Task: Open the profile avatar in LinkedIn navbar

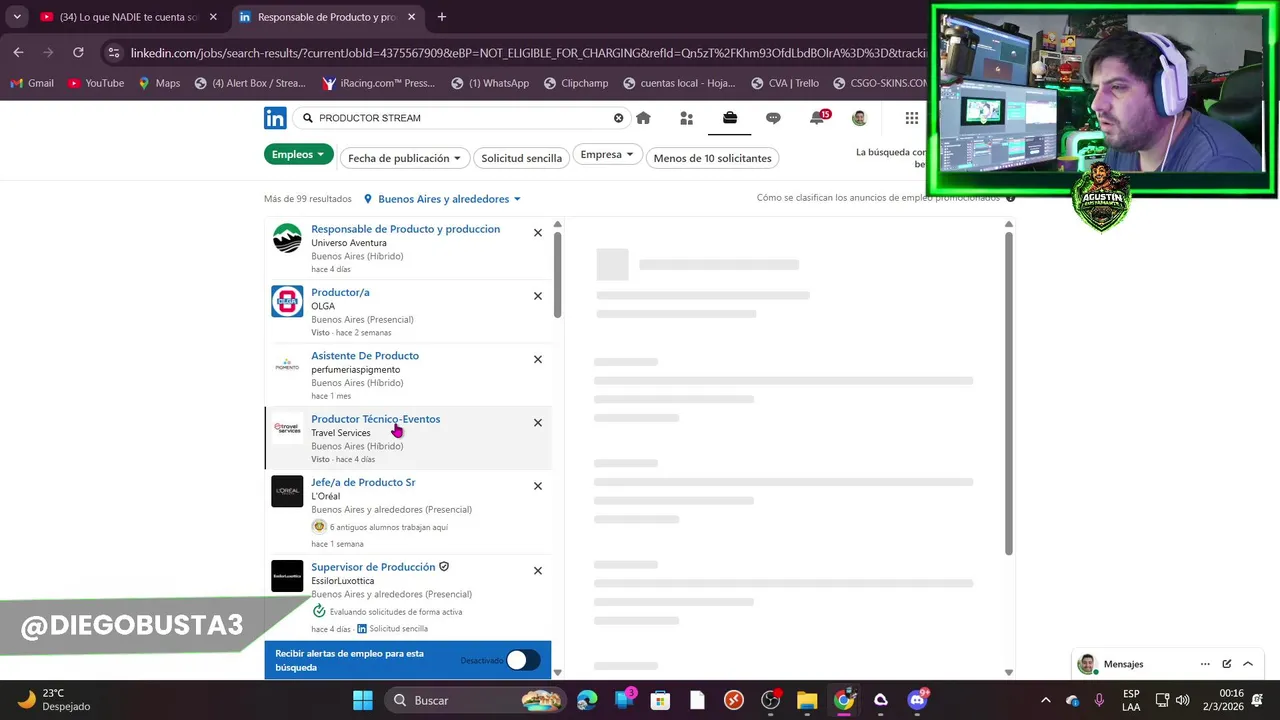Action: tap(859, 118)
